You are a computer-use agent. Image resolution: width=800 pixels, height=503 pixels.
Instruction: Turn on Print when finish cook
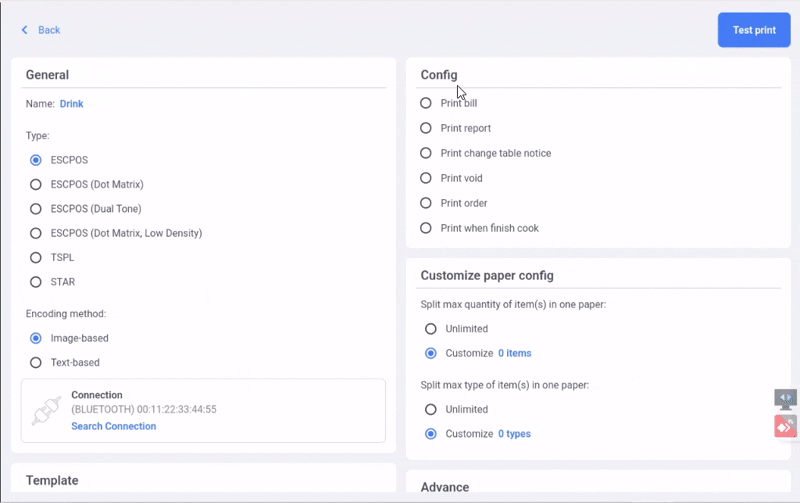(x=426, y=228)
